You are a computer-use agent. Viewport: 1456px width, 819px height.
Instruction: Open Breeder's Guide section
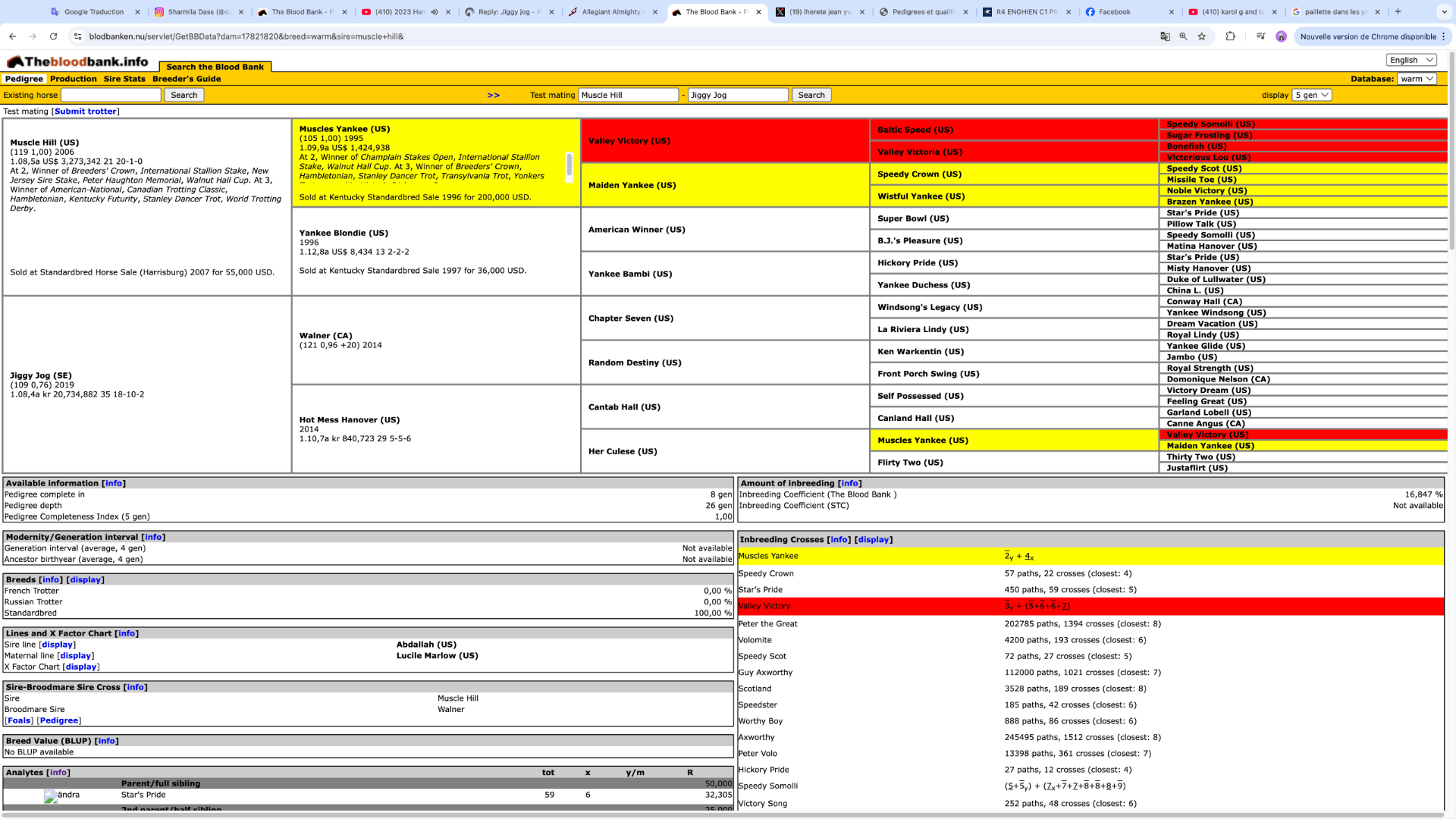pyautogui.click(x=187, y=79)
